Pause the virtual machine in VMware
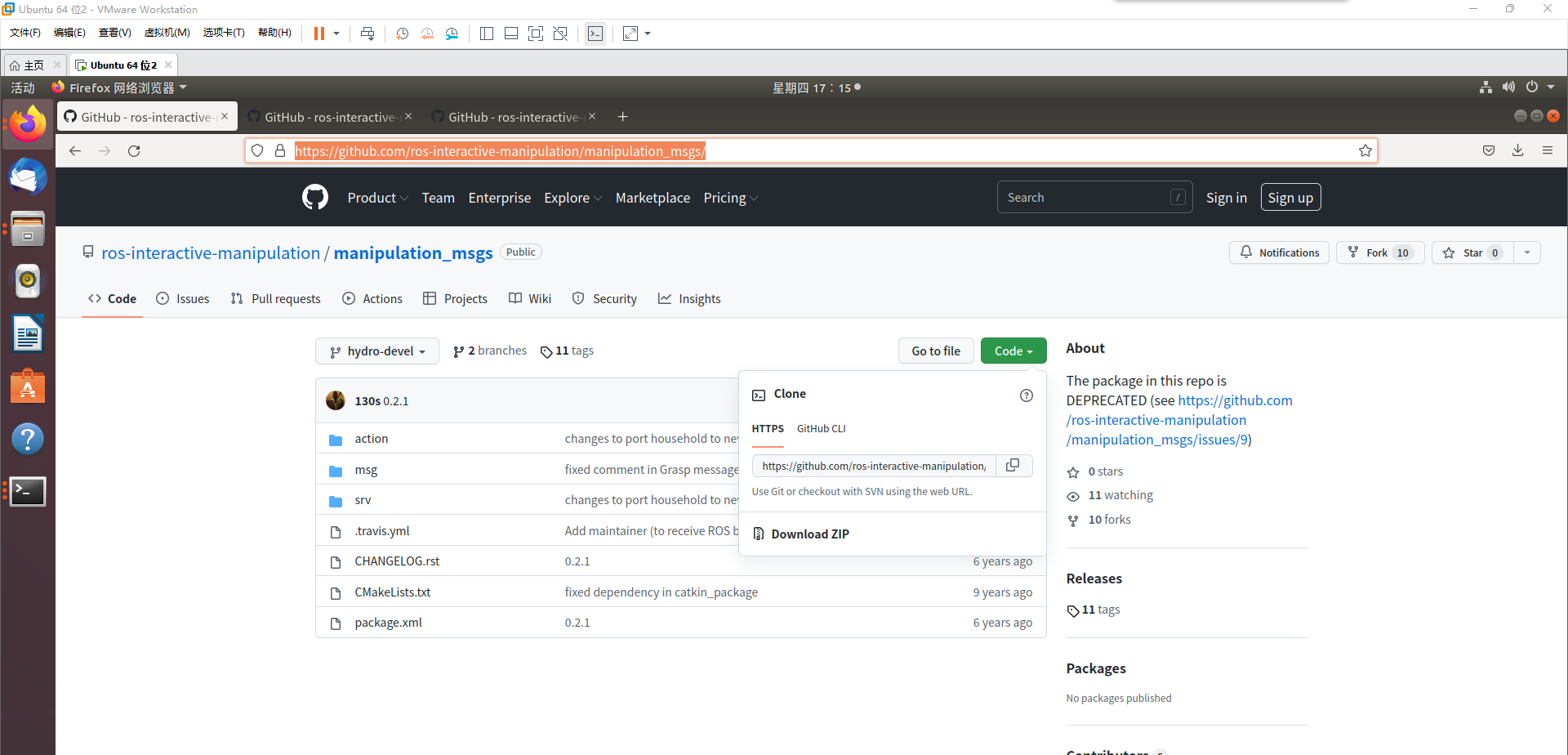 tap(318, 34)
